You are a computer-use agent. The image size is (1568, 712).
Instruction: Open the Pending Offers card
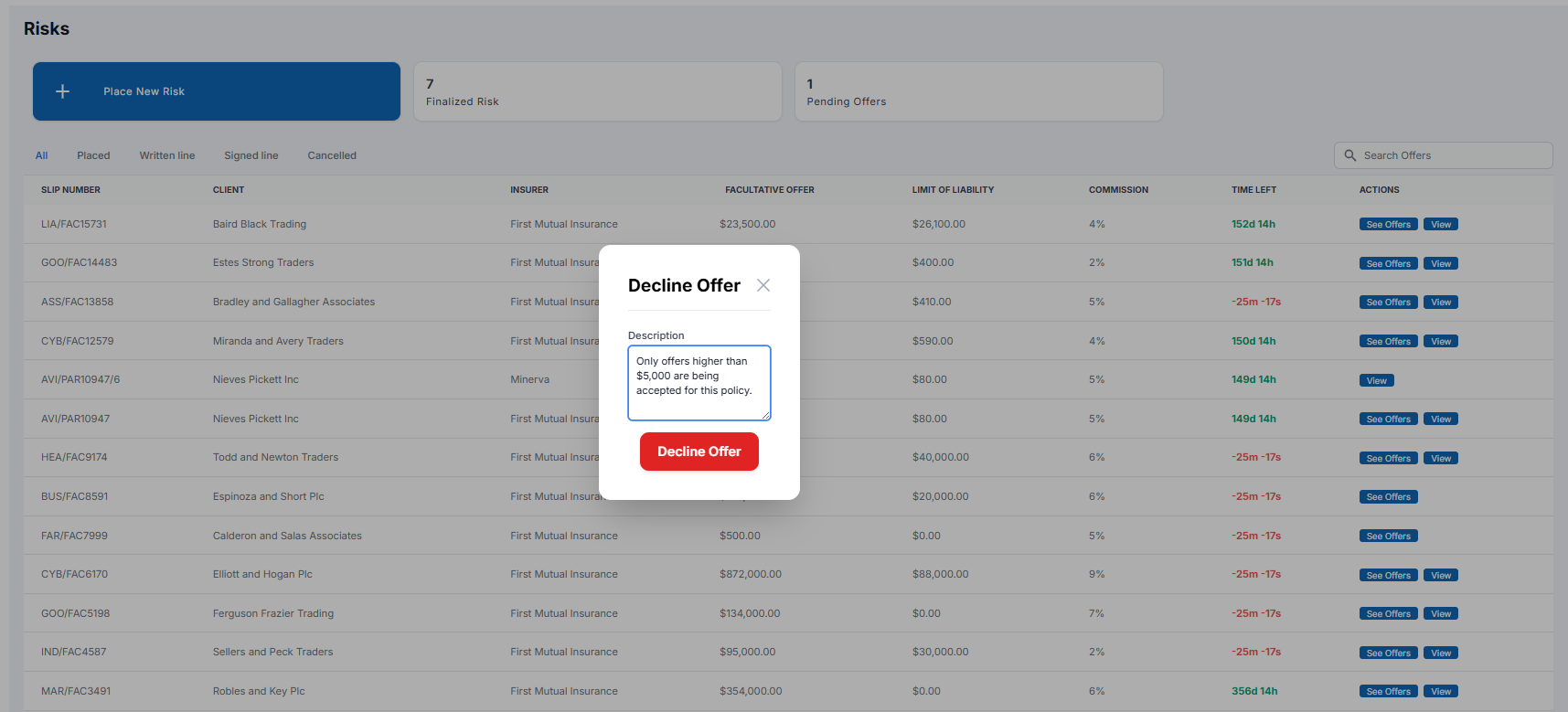pyautogui.click(x=978, y=91)
